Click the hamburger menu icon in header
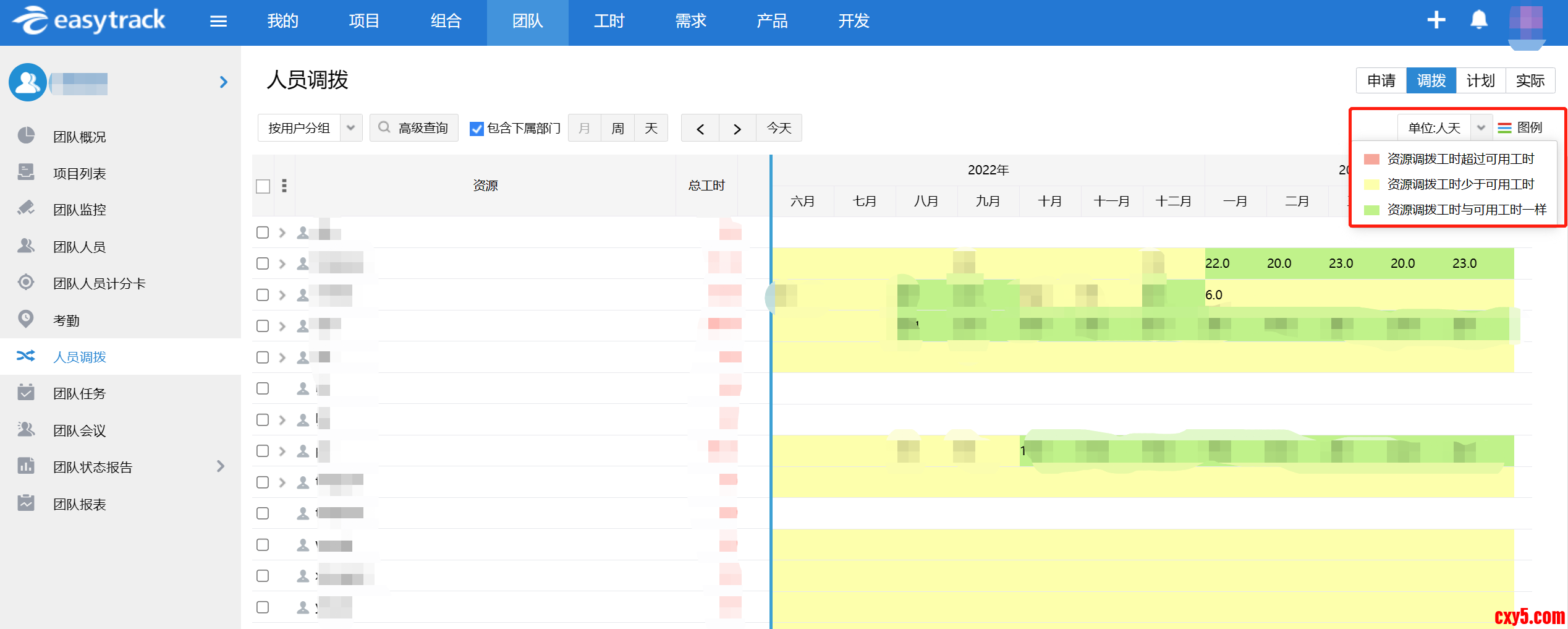Image resolution: width=1568 pixels, height=629 pixels. (218, 22)
